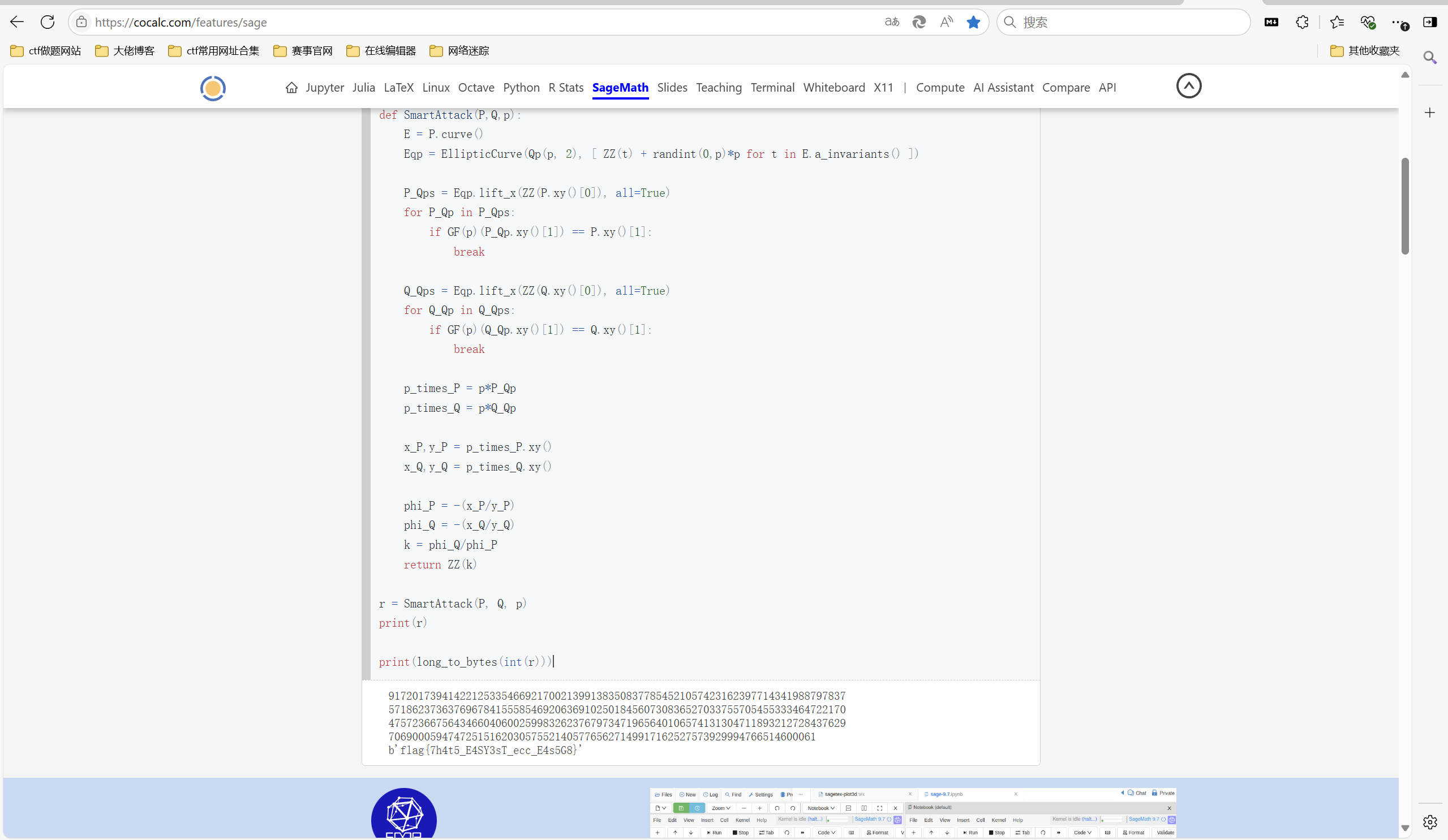Open the 在线编辑器 bookmark folder
This screenshot has width=1448, height=840.
click(x=381, y=50)
